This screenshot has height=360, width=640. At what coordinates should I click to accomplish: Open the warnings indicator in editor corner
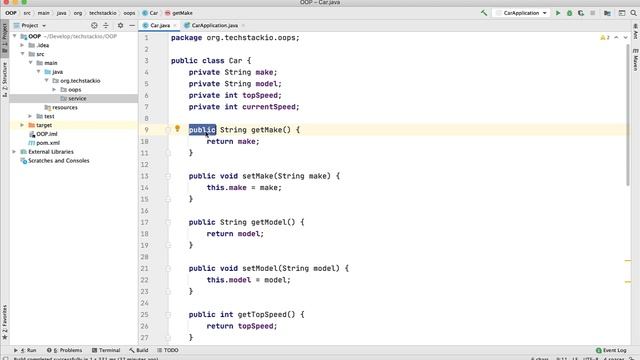605,38
